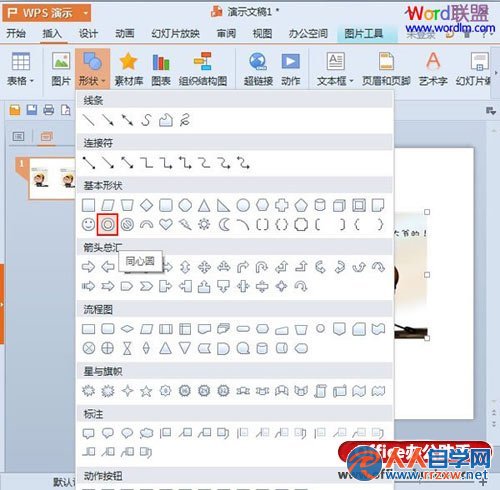Switch to the Review (审阅) tab
This screenshot has height=490, width=500.
226,33
